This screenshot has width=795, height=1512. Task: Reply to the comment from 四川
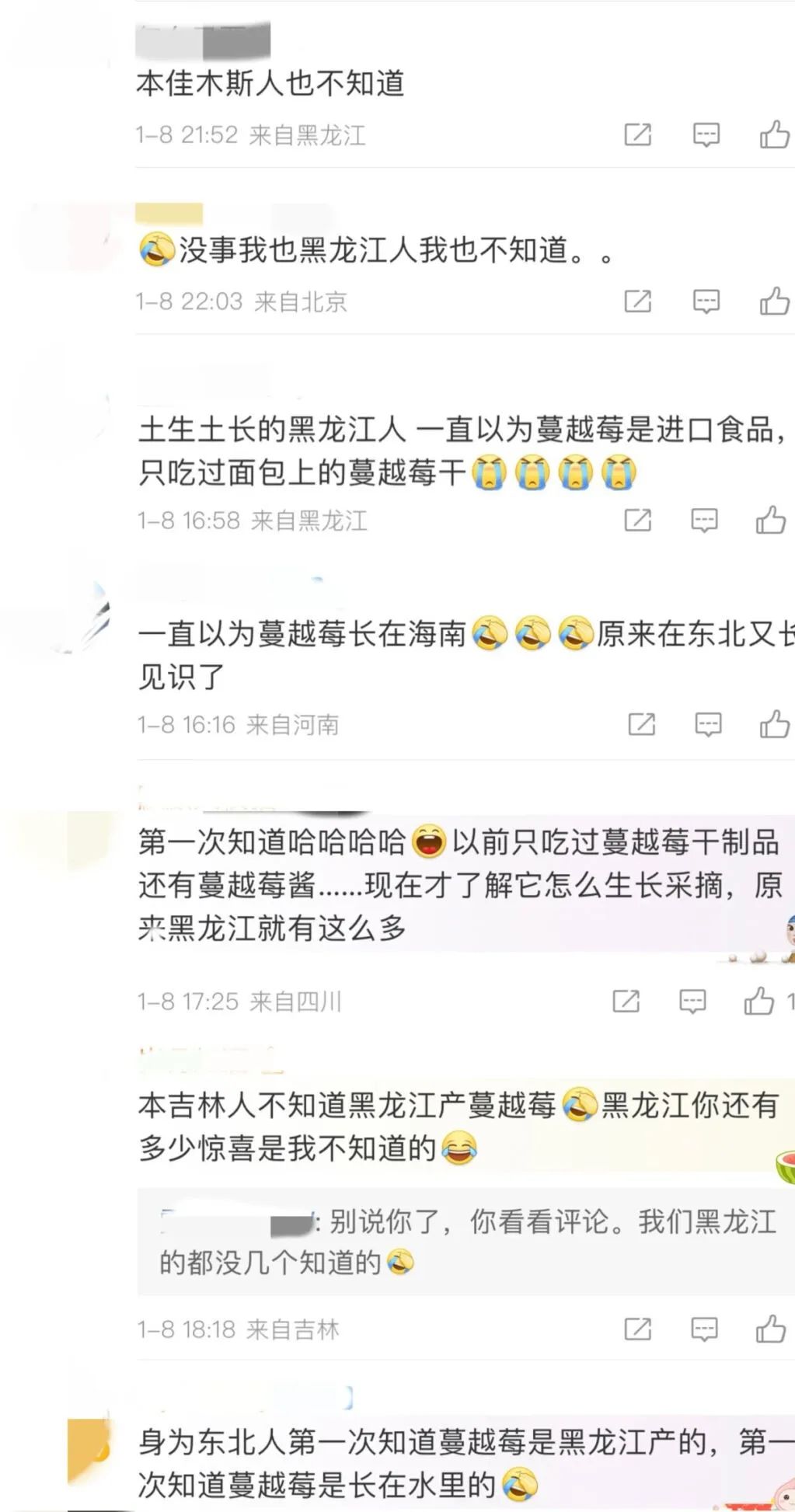[692, 1002]
